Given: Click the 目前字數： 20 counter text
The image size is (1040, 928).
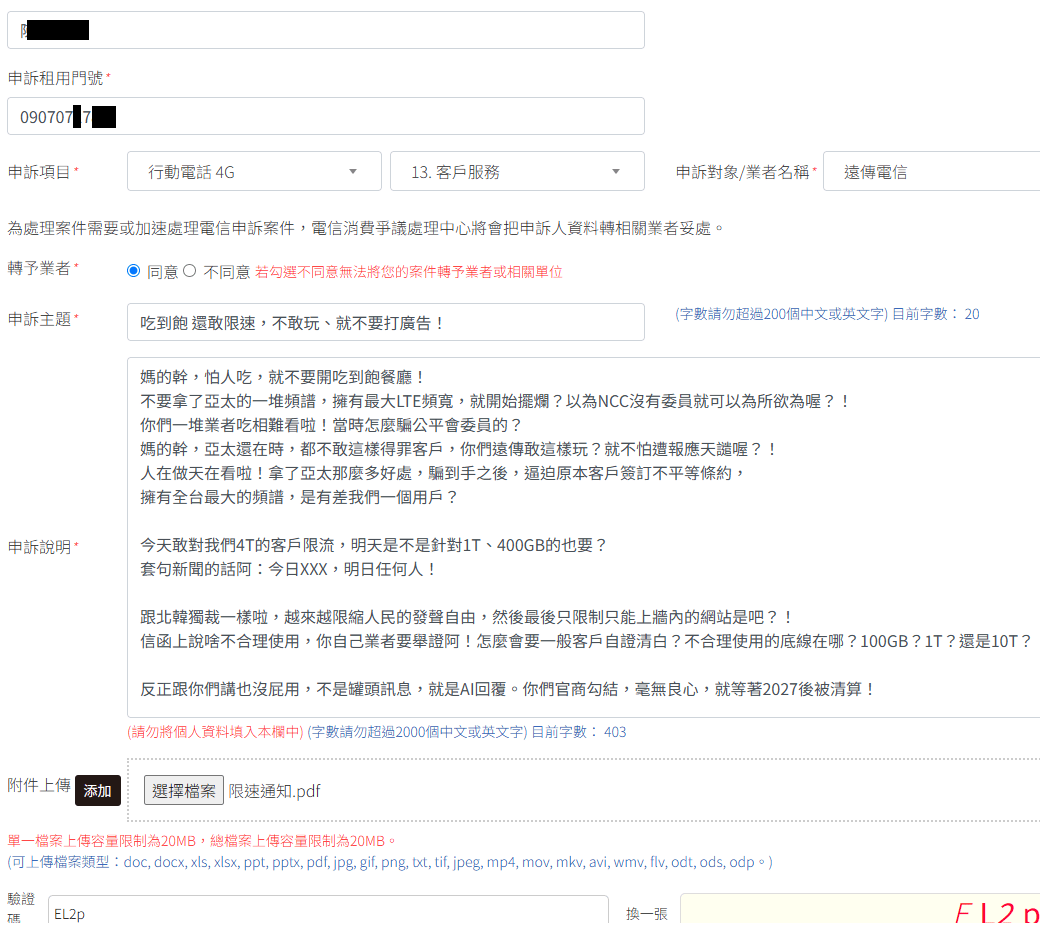Looking at the screenshot, I should click(x=935, y=314).
